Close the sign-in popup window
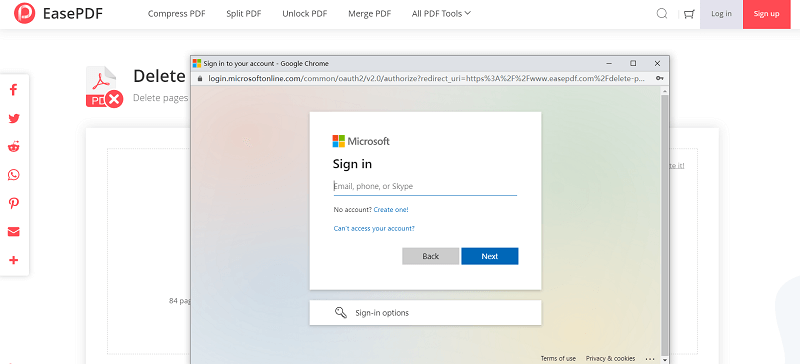 coord(657,63)
